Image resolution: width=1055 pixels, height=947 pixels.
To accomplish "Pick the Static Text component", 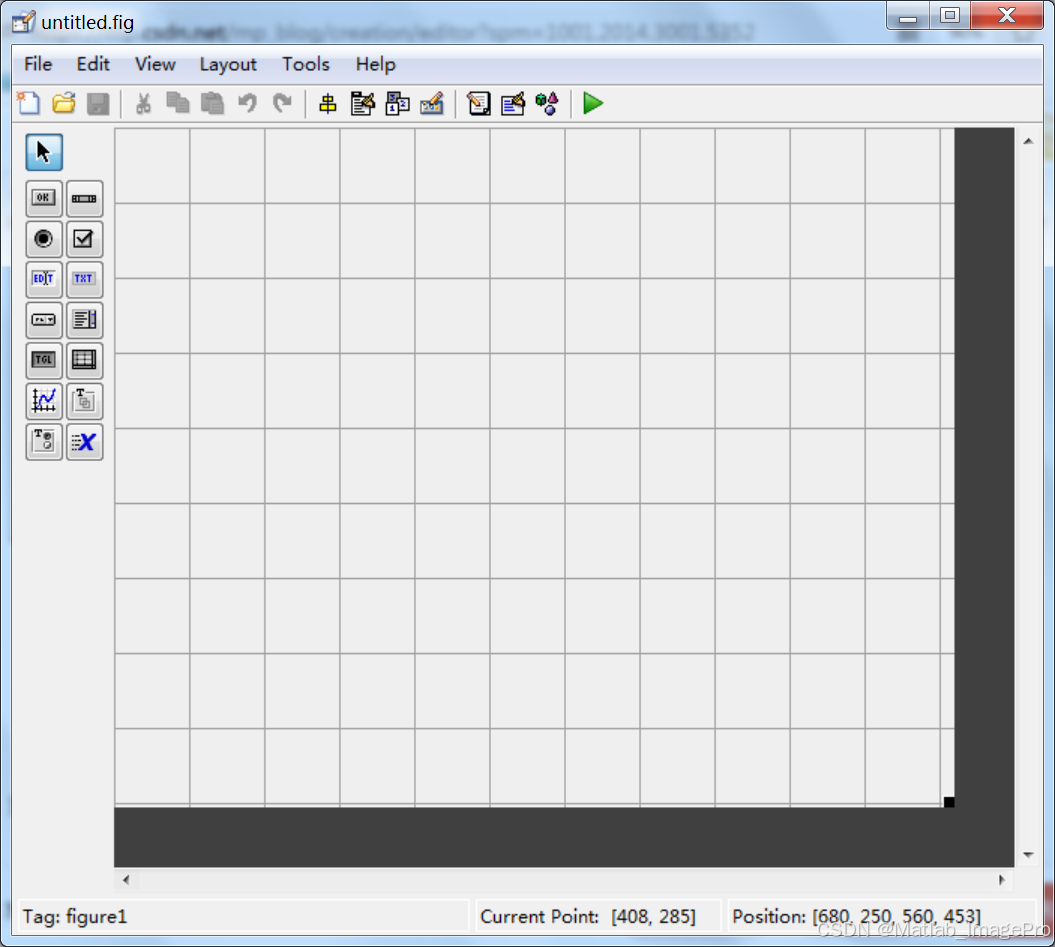I will click(85, 279).
